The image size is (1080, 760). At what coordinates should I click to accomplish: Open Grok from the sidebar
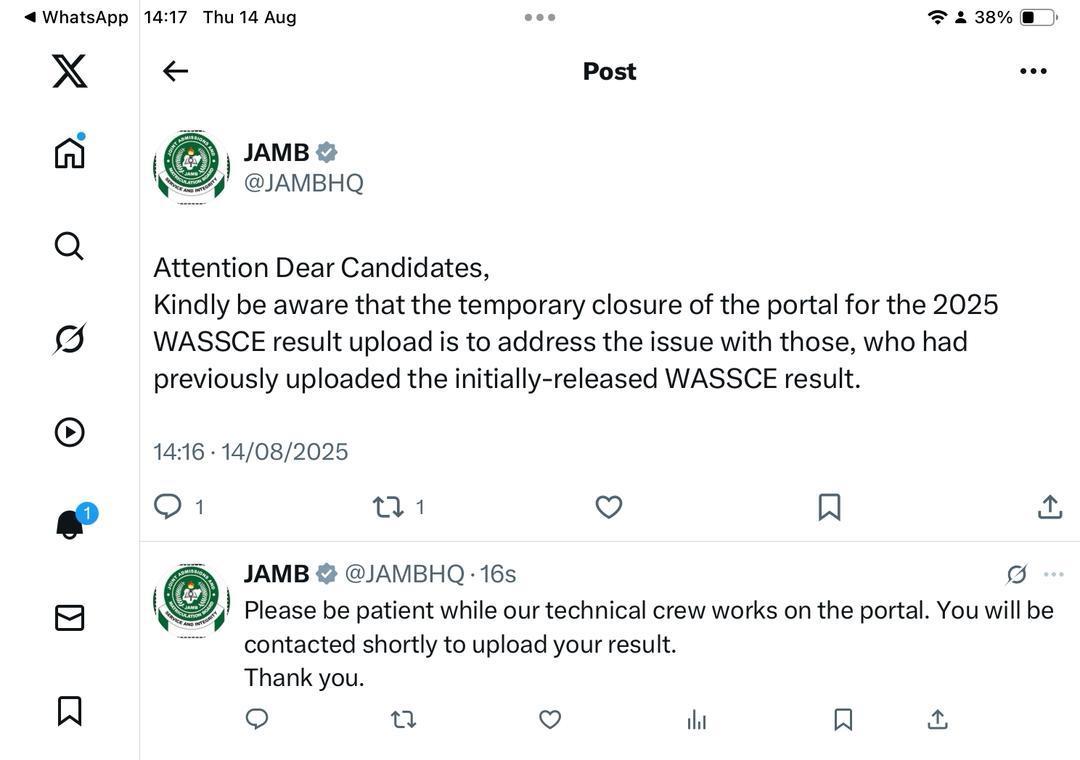[x=69, y=339]
